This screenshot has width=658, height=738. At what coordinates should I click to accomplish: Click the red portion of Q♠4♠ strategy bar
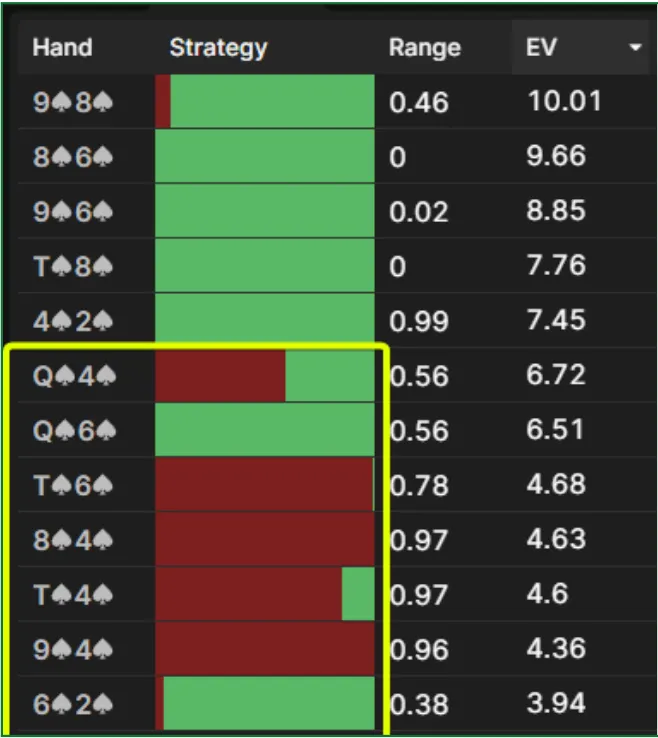220,376
